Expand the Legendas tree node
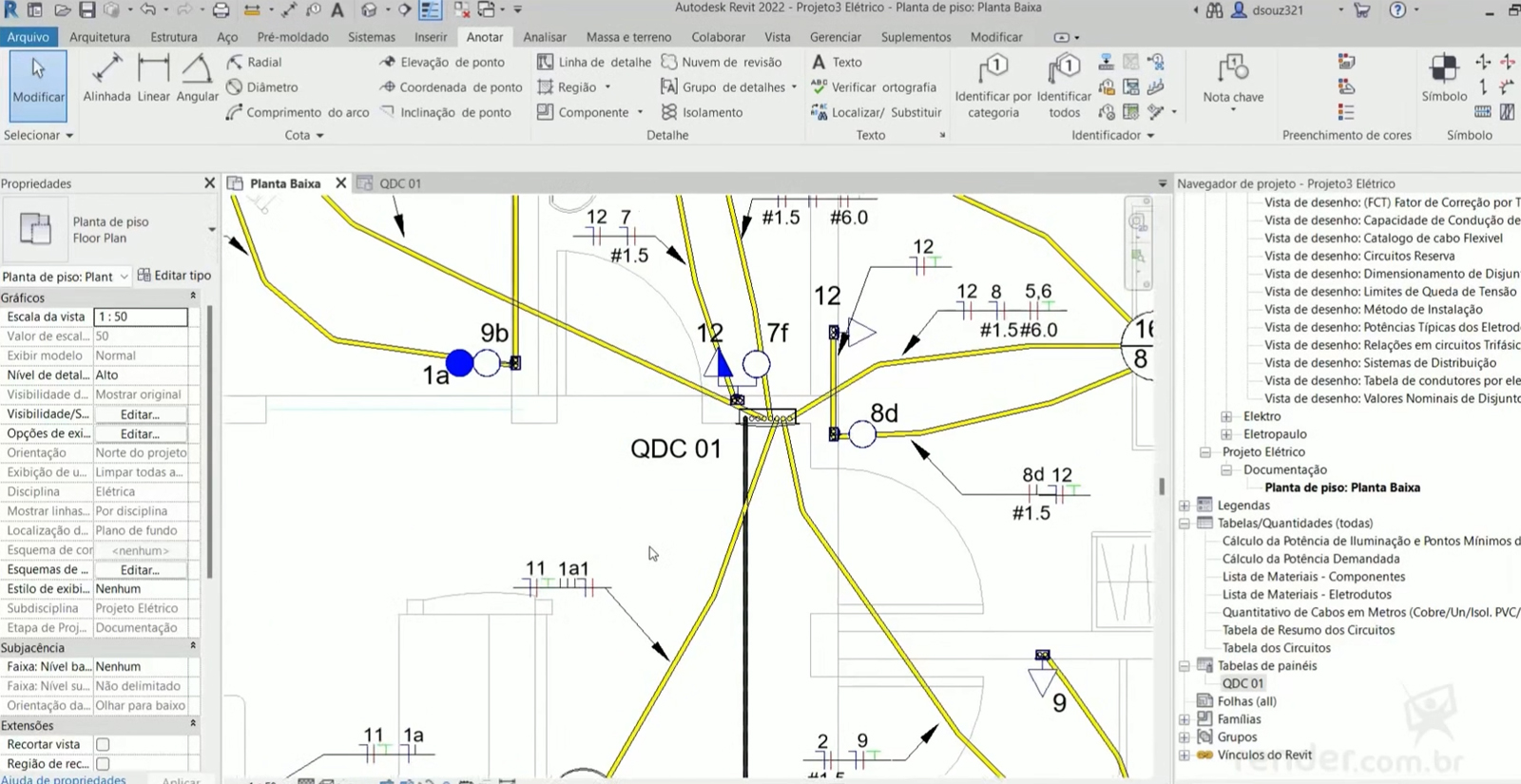This screenshot has height=784, width=1521. tap(1184, 506)
